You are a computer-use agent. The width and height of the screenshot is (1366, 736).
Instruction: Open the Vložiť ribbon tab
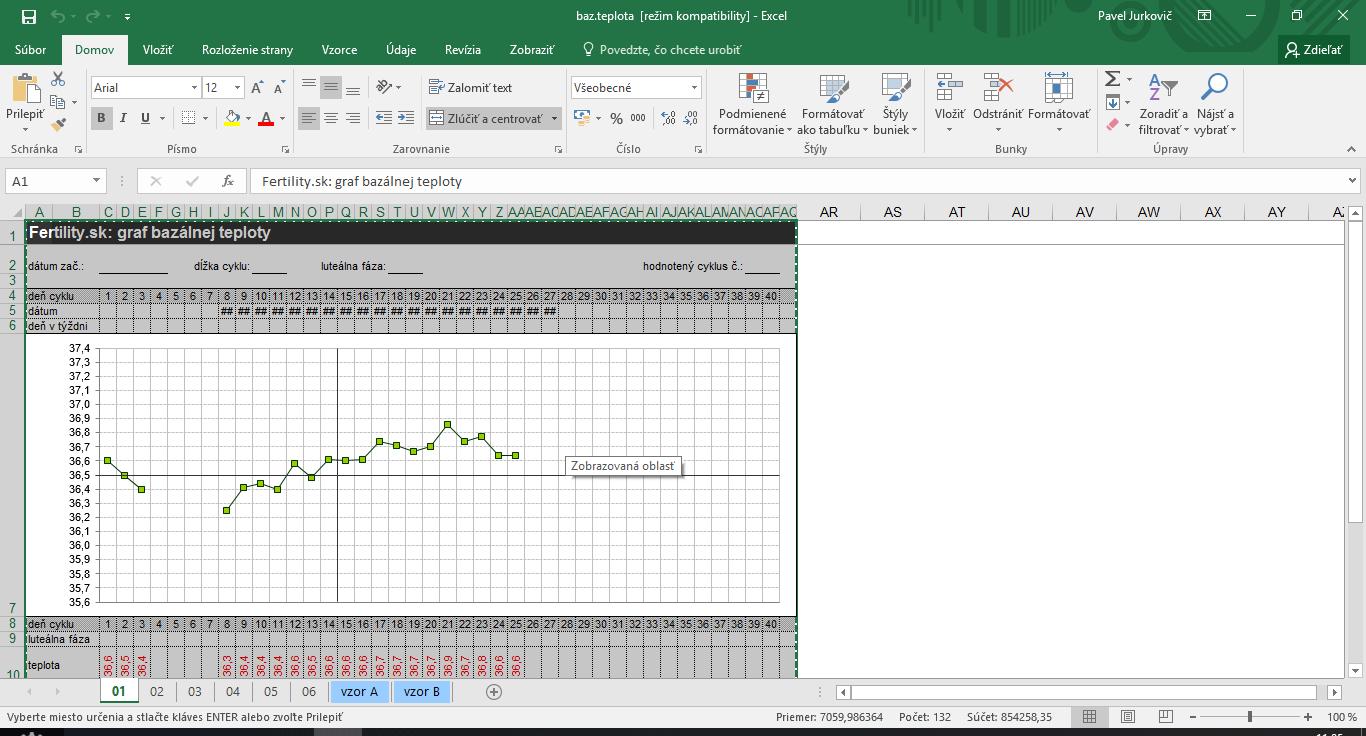157,49
